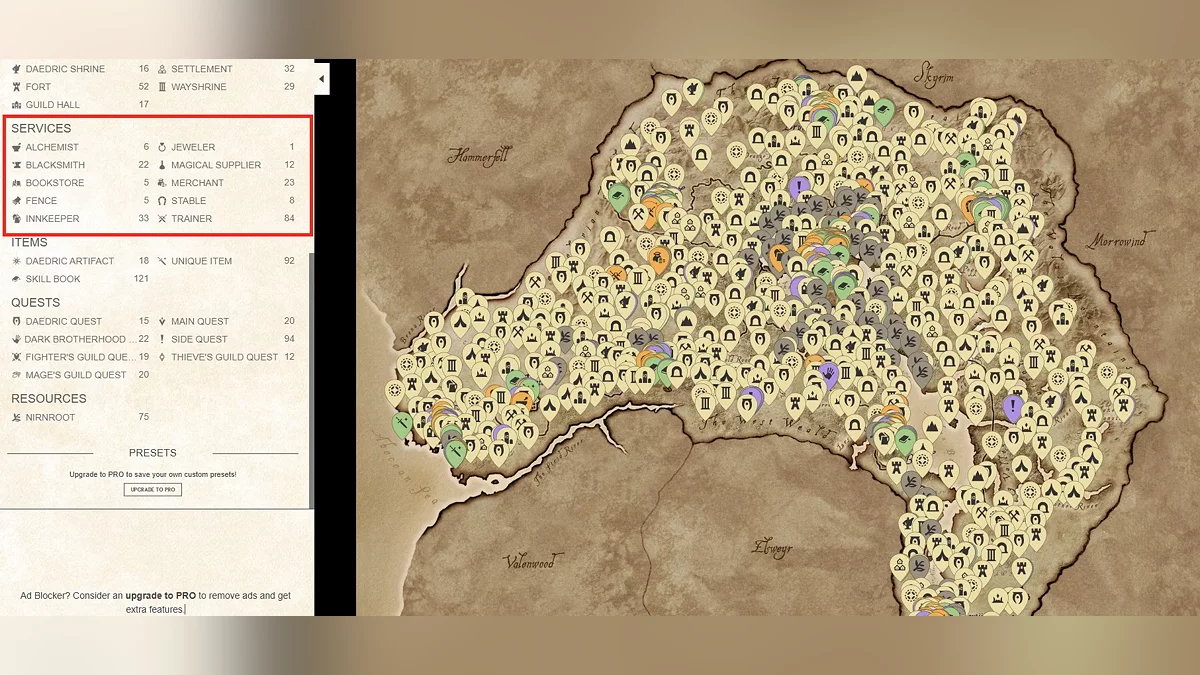
Task: Click the Skill Book icon under Items
Action: (x=16, y=279)
